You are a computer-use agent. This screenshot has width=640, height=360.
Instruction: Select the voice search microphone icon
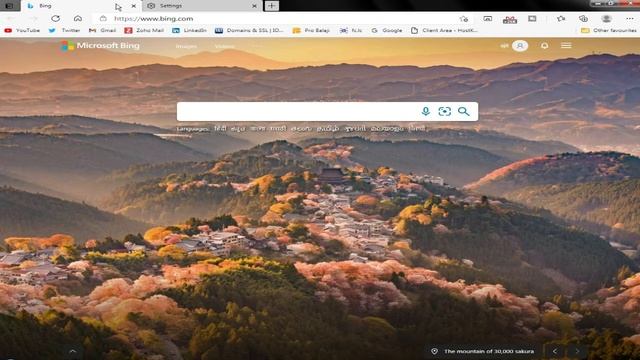[426, 111]
